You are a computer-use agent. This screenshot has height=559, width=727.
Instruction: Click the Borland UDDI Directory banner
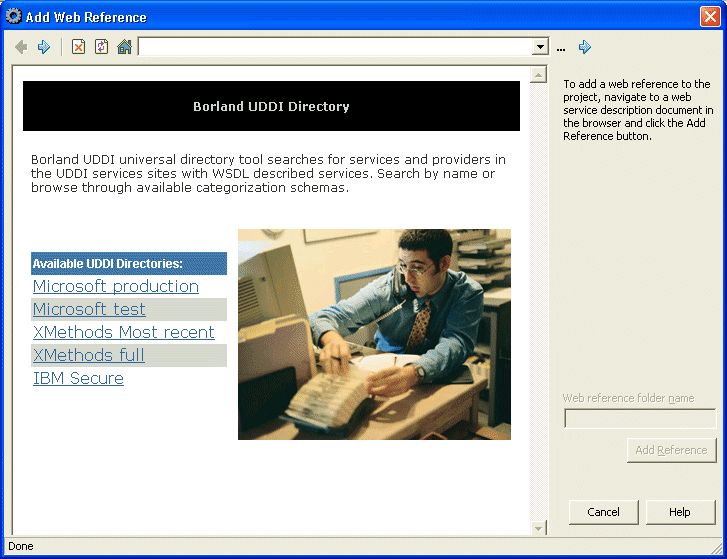coord(271,106)
